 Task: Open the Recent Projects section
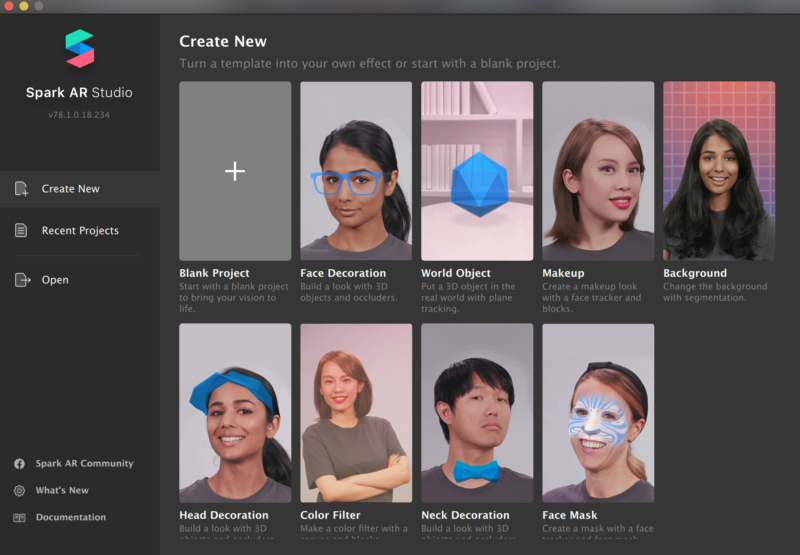[x=80, y=231]
